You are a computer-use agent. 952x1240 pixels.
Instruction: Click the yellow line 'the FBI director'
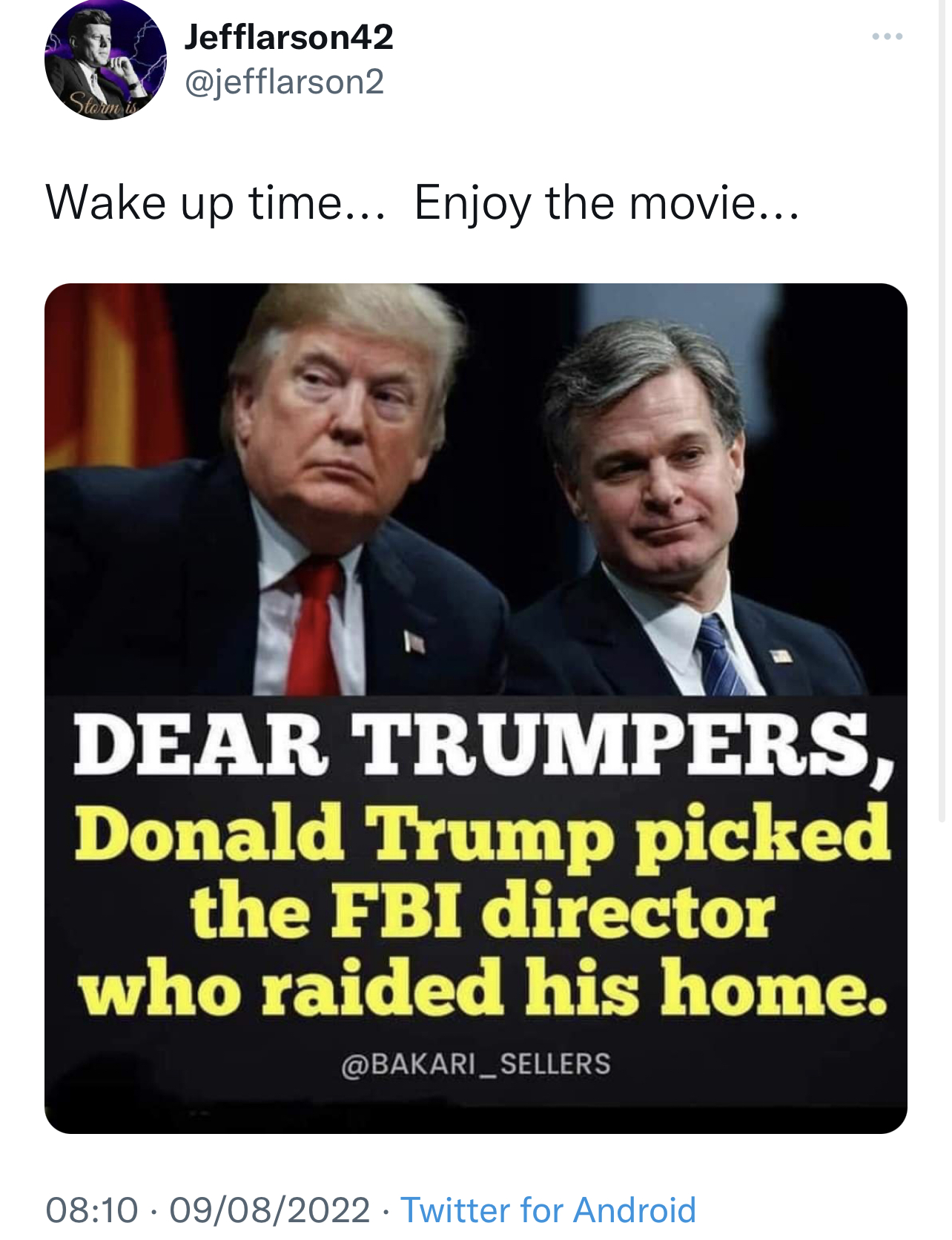coord(483,910)
